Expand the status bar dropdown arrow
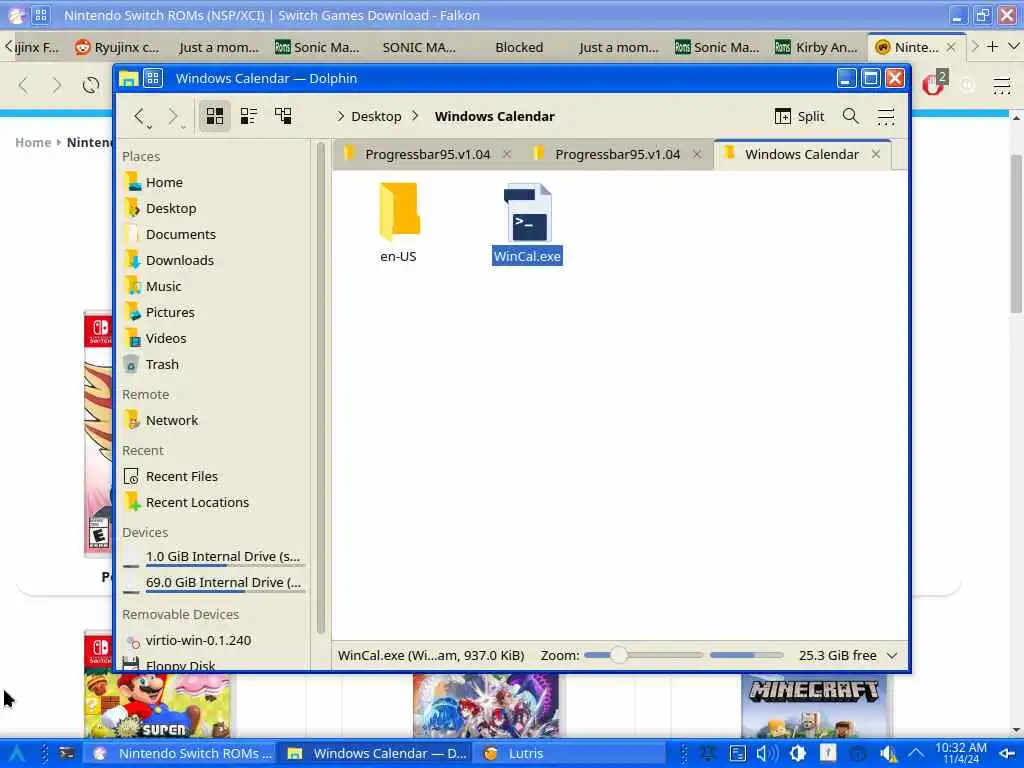The image size is (1024, 768). (892, 656)
